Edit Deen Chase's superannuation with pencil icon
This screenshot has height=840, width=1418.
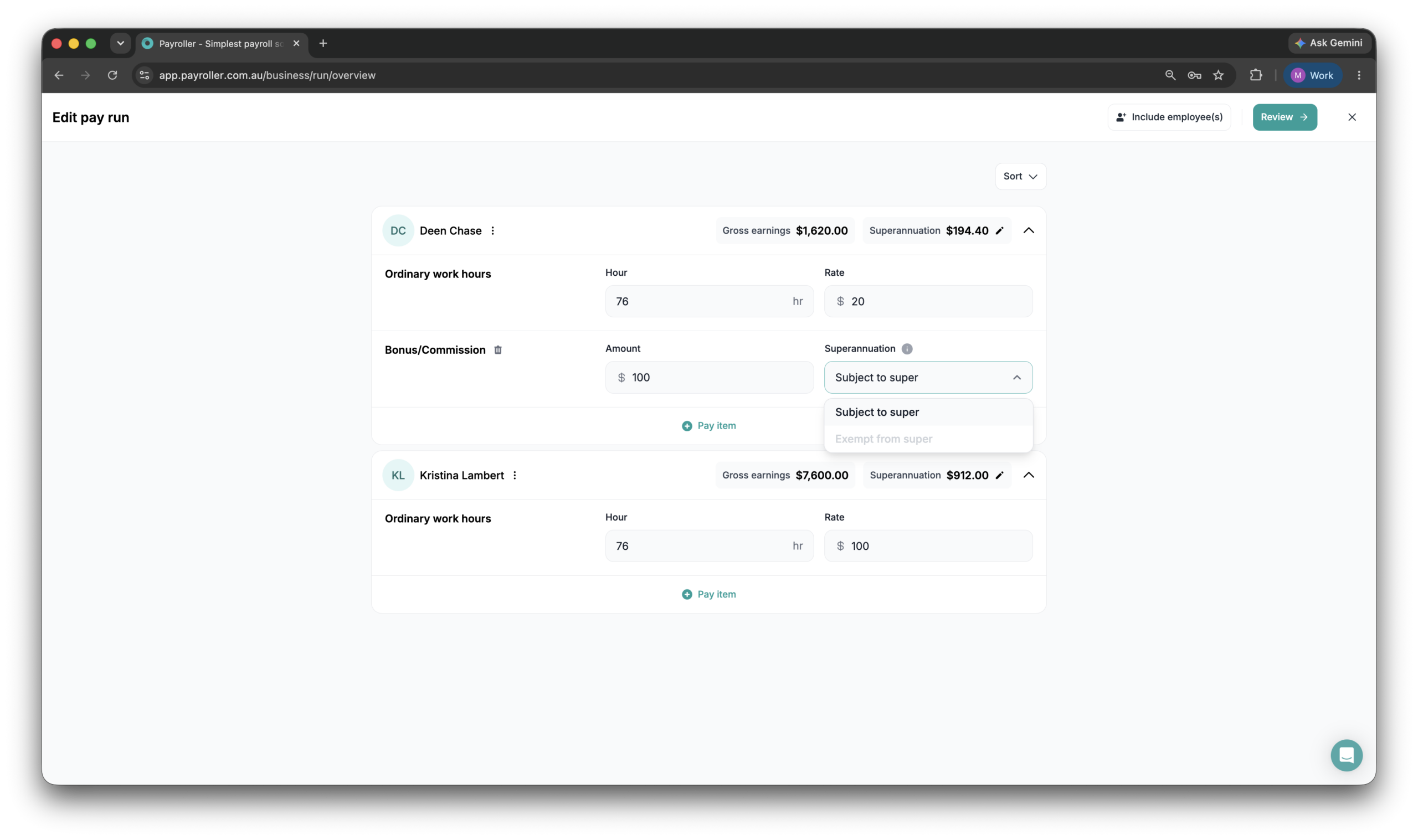(999, 230)
